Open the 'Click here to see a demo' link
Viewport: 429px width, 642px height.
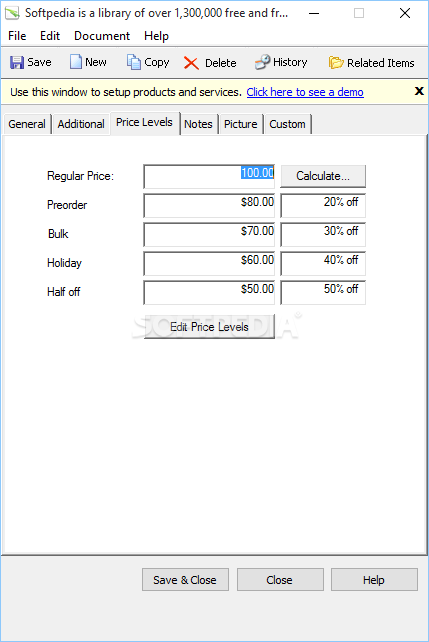coord(305,92)
